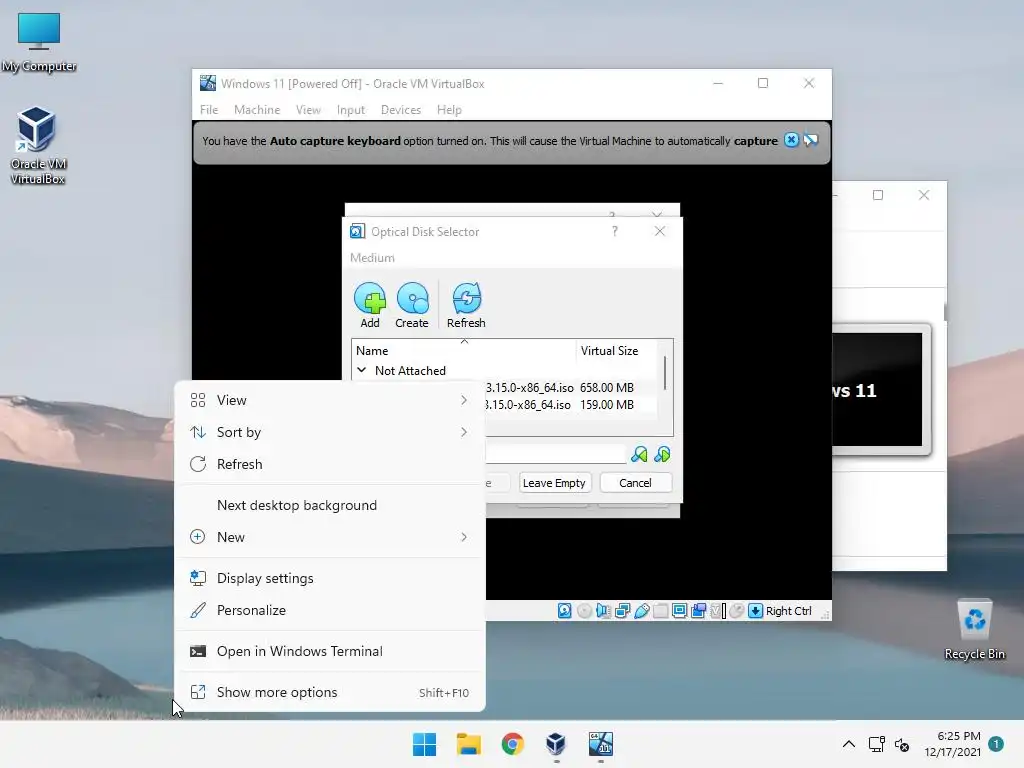Select Next desktop background
1024x768 pixels.
coord(330,505)
